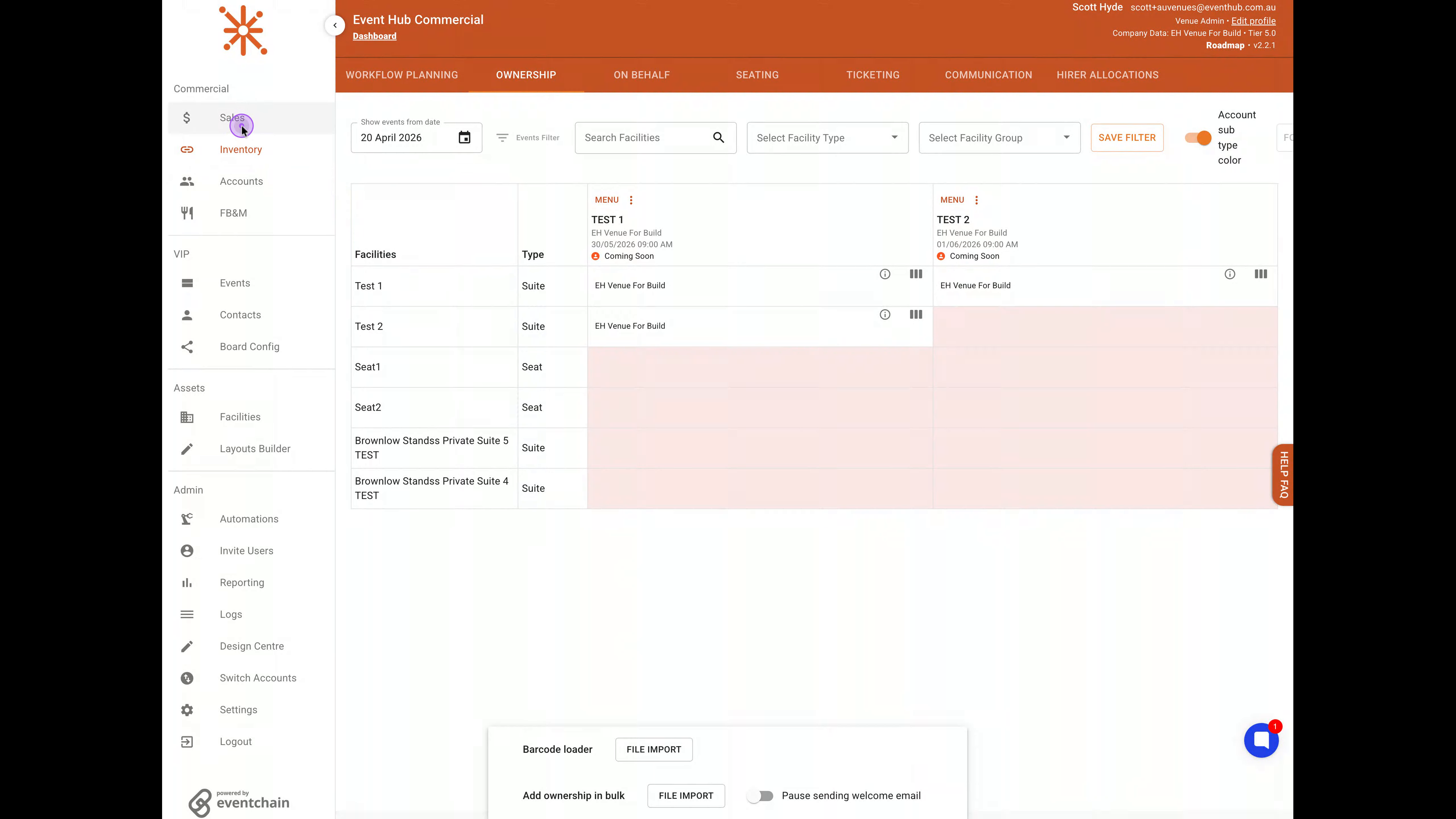
Task: Switch to the Seating tab
Action: point(757,75)
